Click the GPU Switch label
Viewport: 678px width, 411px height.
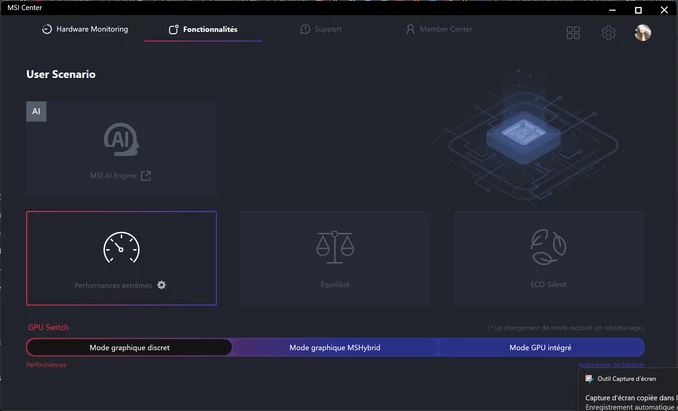[48, 328]
